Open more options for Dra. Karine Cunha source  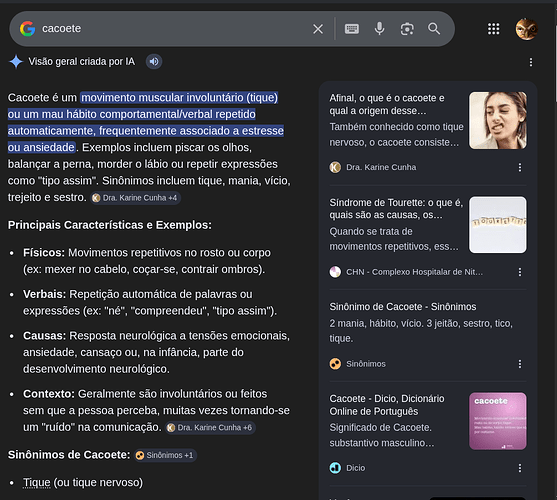click(x=520, y=167)
